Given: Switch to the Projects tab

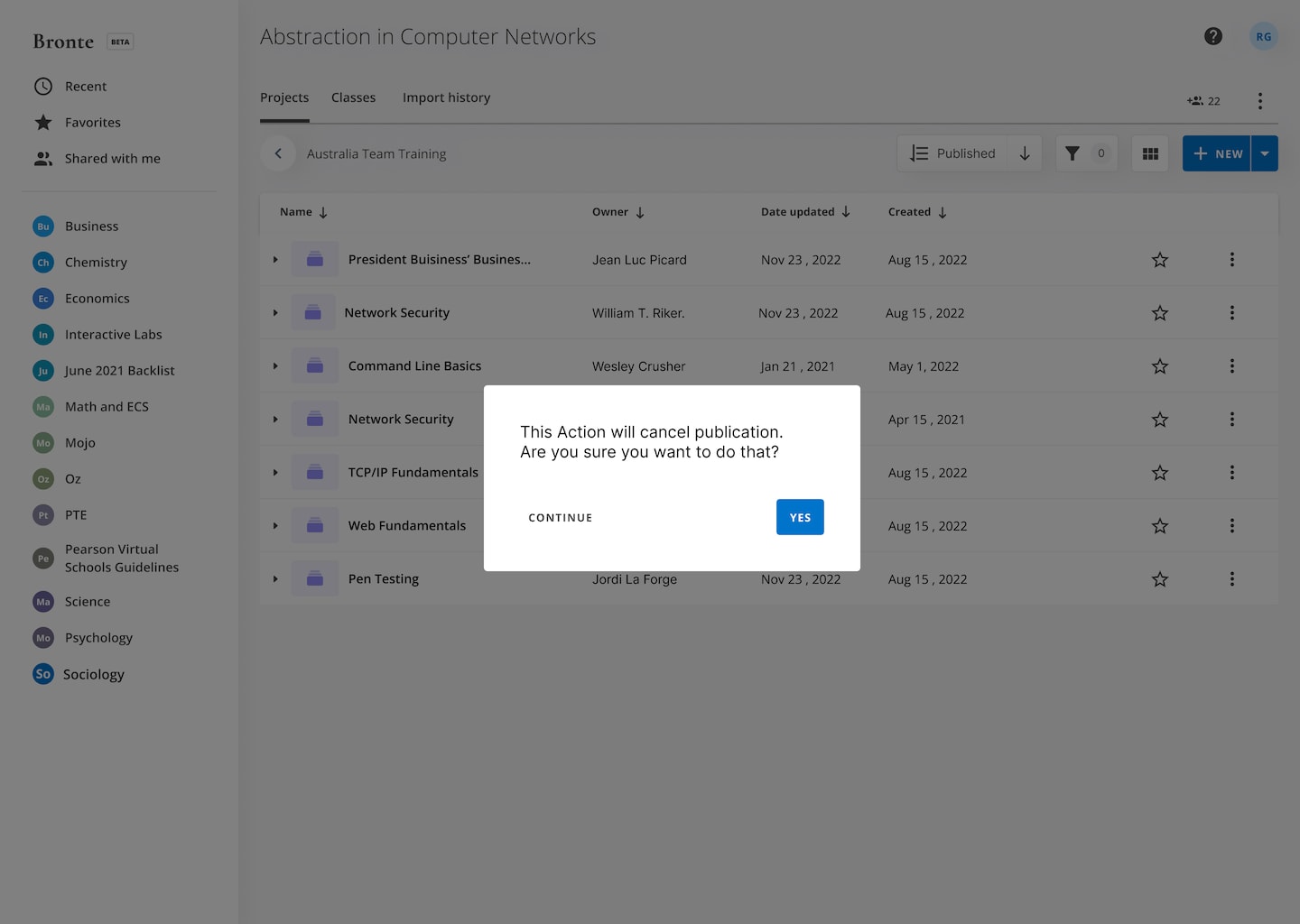Looking at the screenshot, I should (x=284, y=97).
